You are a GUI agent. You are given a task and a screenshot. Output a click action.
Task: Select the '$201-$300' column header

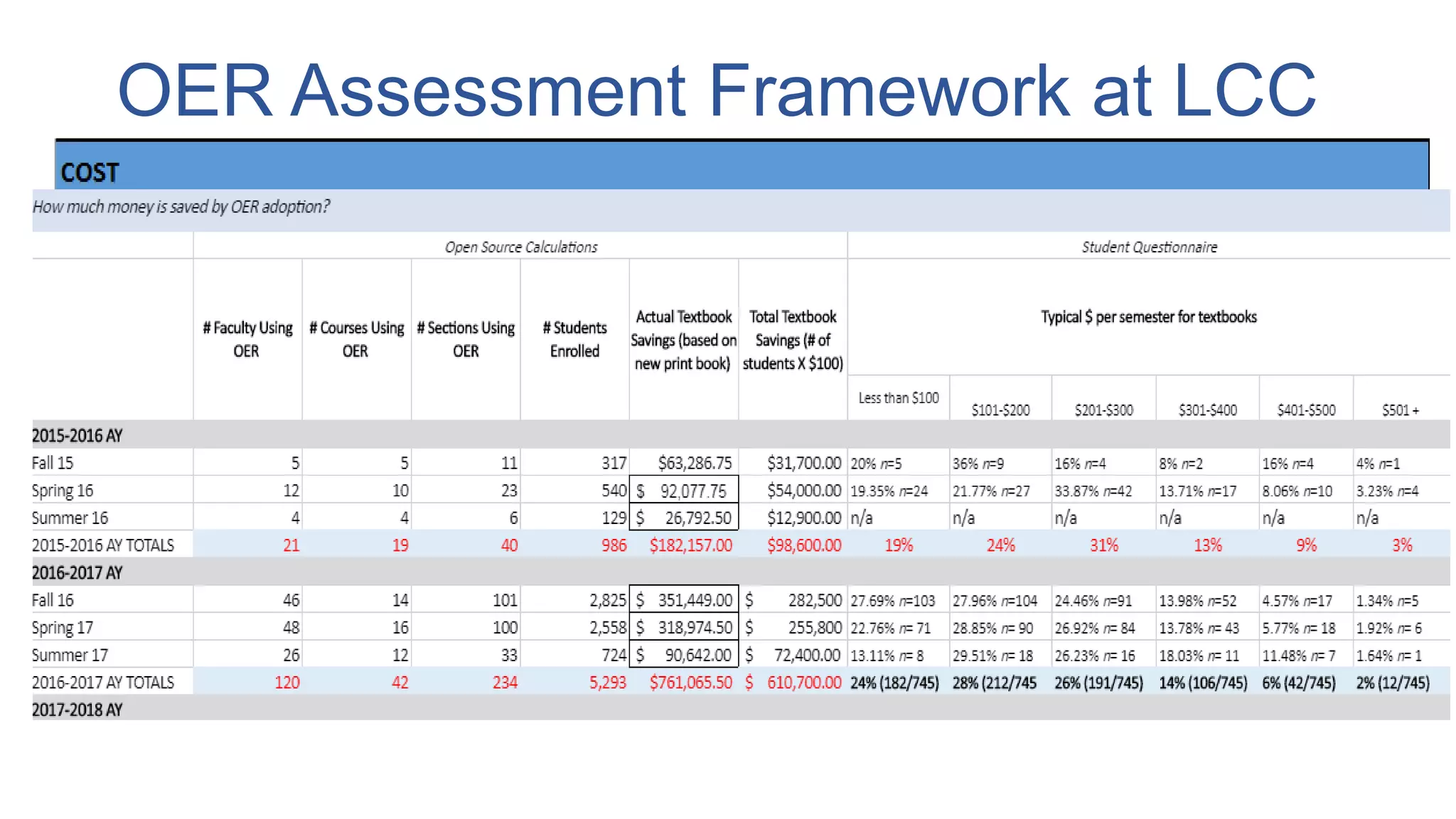[1104, 409]
